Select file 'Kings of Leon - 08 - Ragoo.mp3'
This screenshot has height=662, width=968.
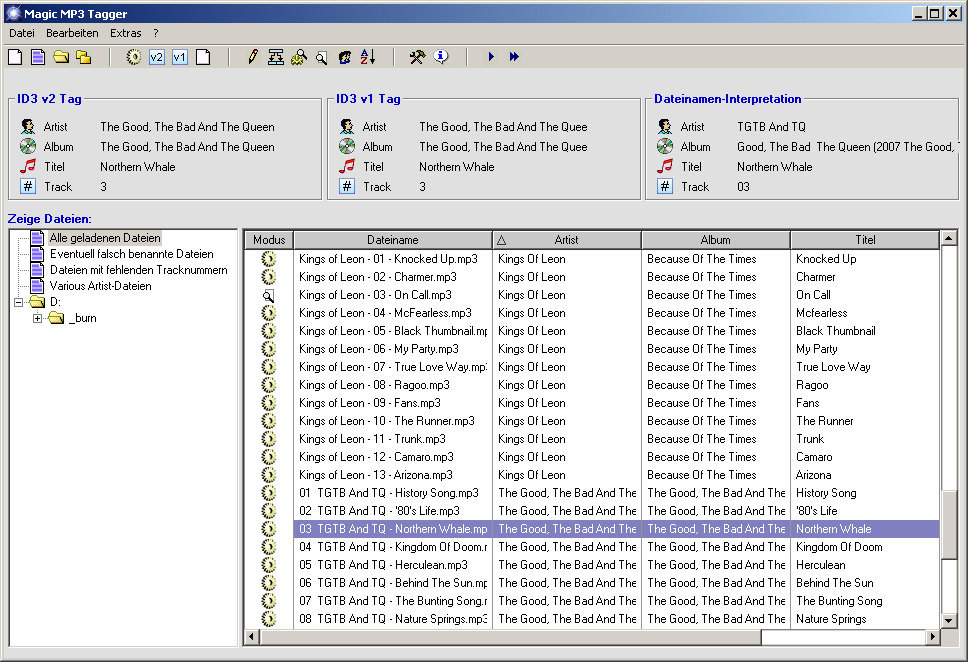[x=374, y=385]
